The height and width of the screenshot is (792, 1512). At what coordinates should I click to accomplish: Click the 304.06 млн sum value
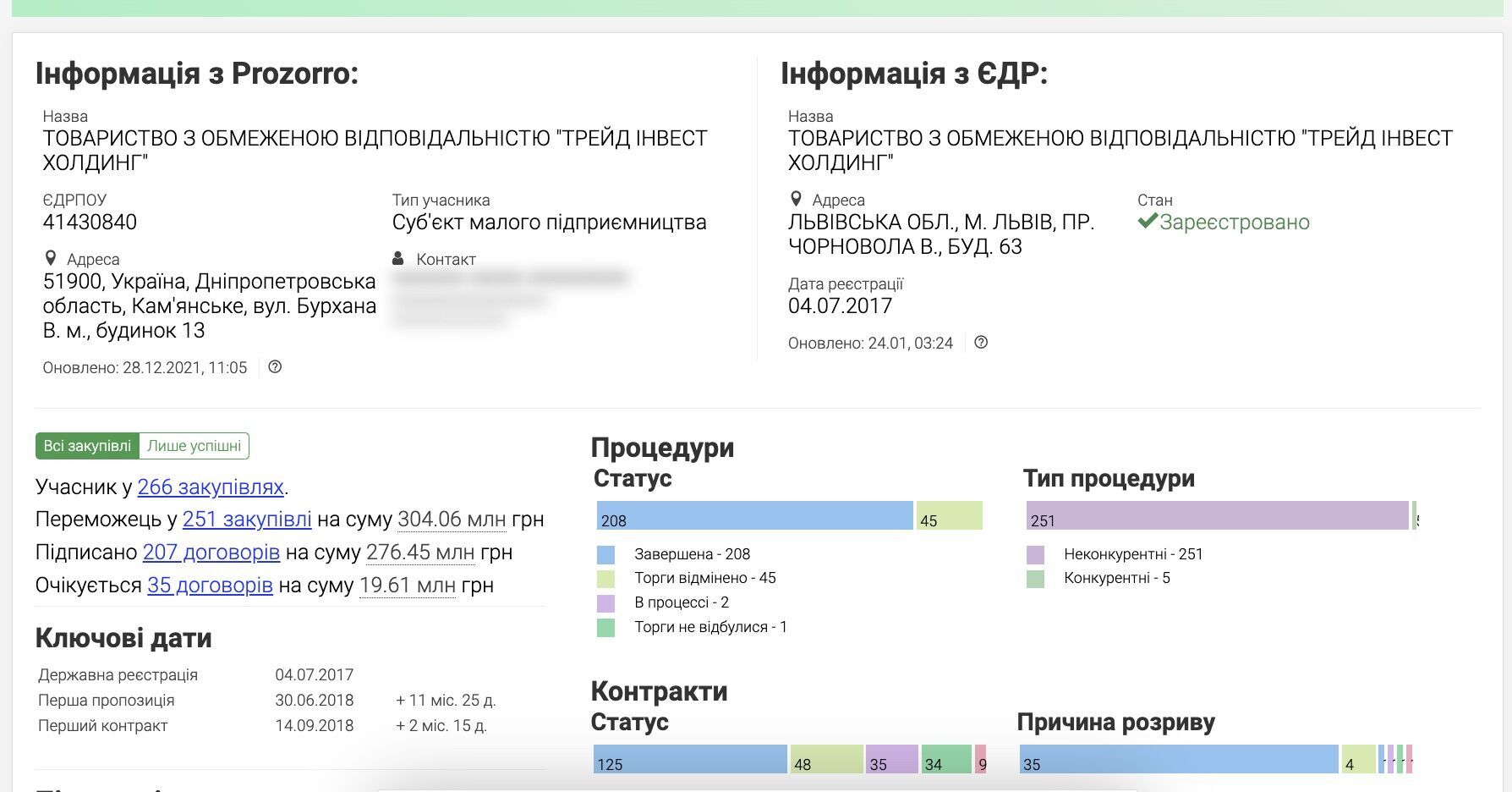tap(452, 519)
